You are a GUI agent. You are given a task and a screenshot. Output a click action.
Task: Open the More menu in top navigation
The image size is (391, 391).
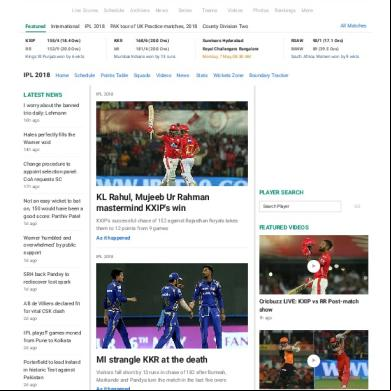(307, 10)
